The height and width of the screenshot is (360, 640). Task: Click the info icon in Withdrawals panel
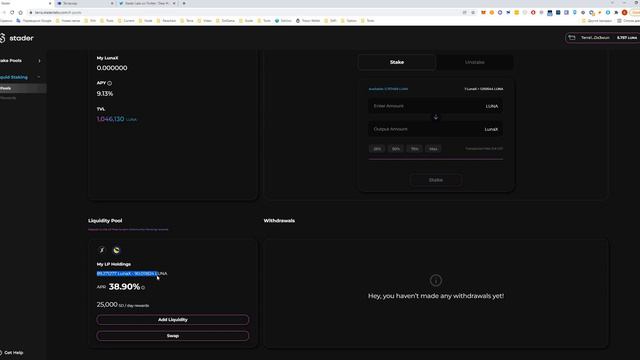tap(436, 280)
